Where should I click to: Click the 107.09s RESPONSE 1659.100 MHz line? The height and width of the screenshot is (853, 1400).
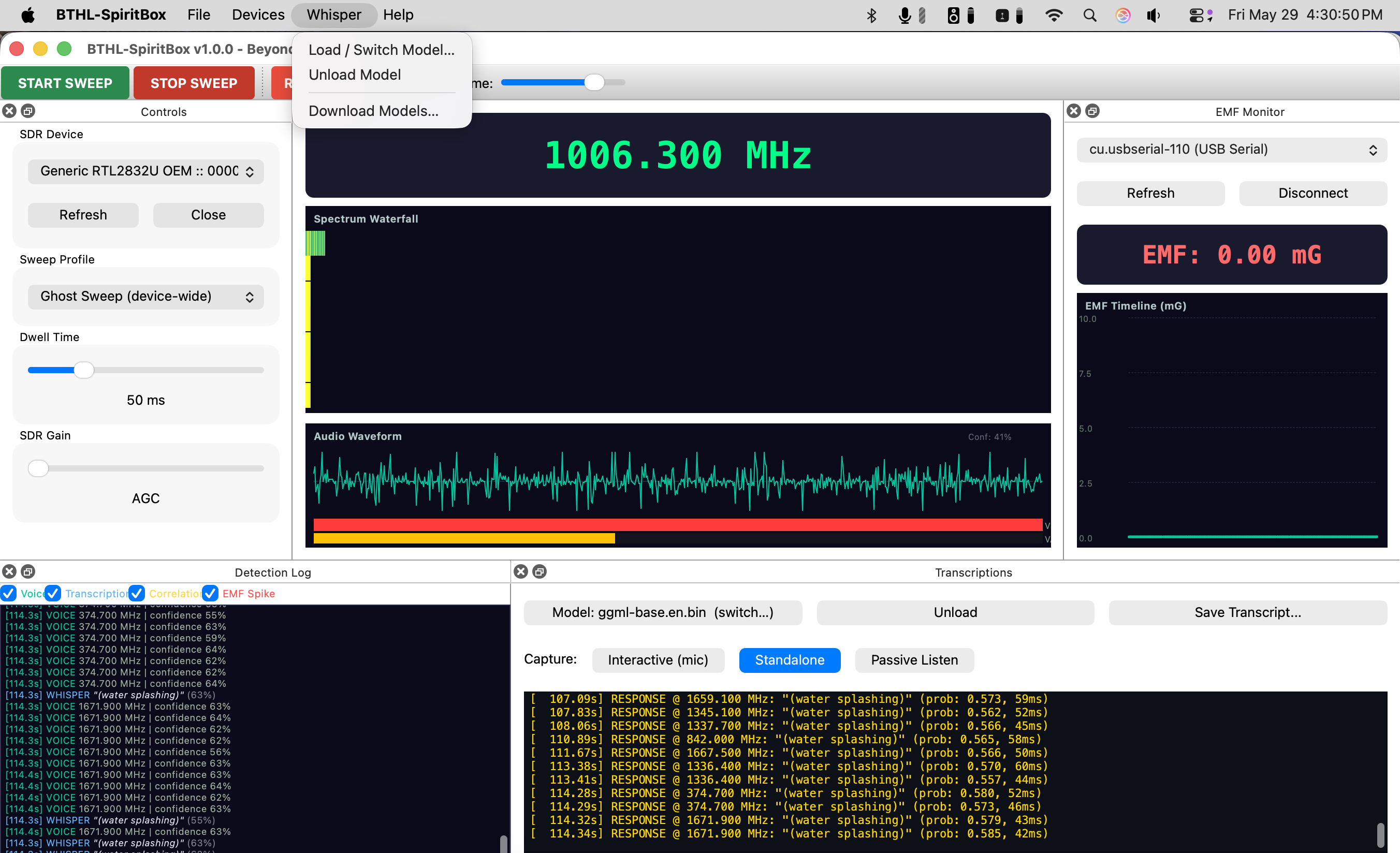(x=789, y=699)
